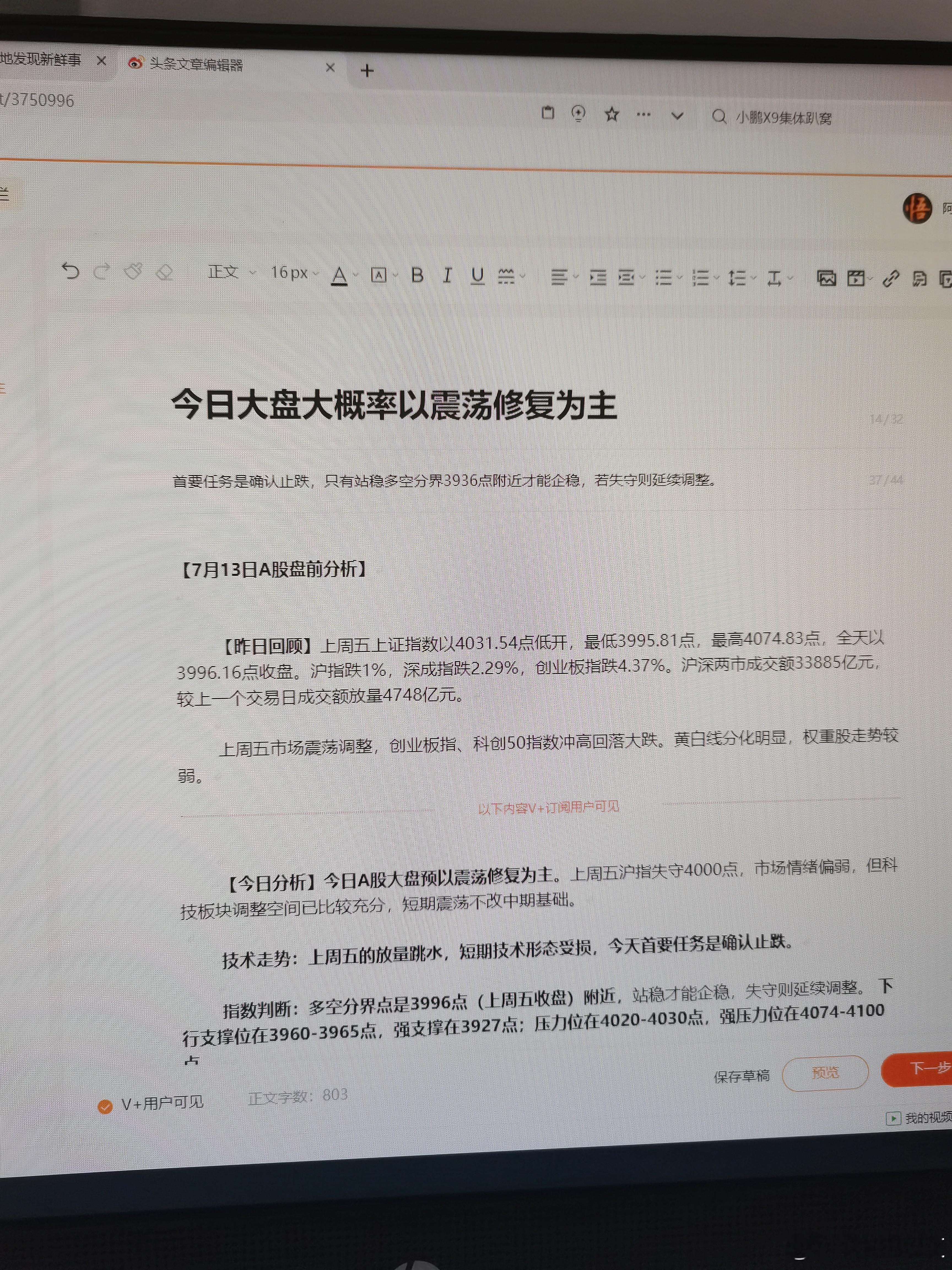Click the clipboard icon in the address bar
This screenshot has height=1270, width=952.
(x=548, y=112)
